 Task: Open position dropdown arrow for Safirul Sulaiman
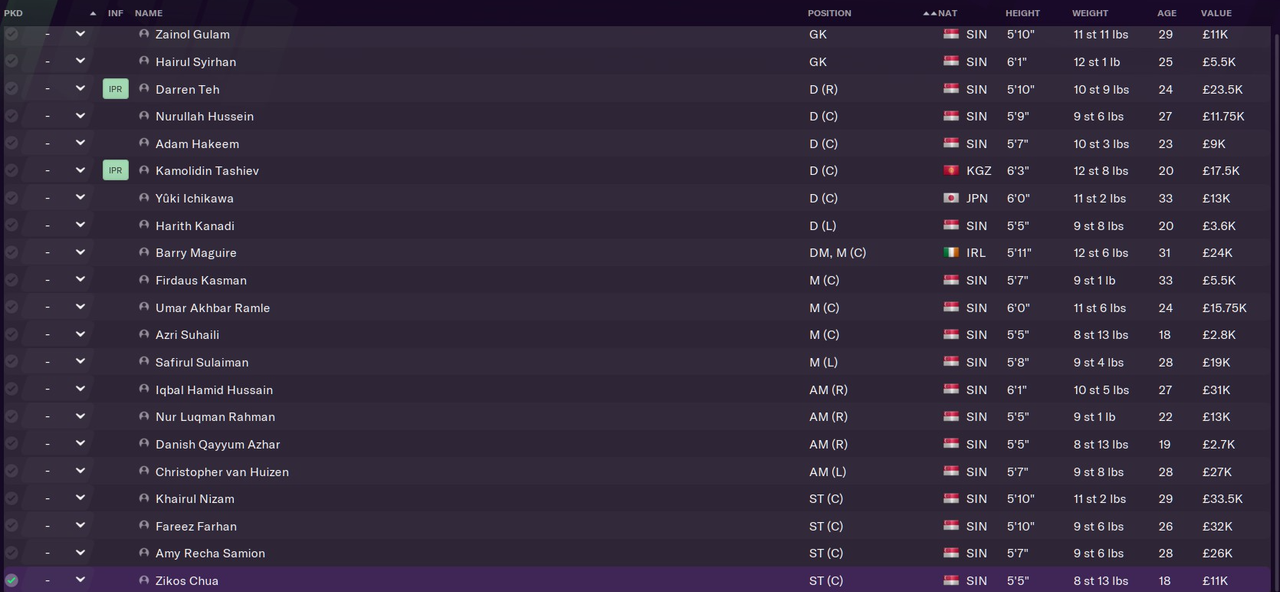tap(80, 362)
